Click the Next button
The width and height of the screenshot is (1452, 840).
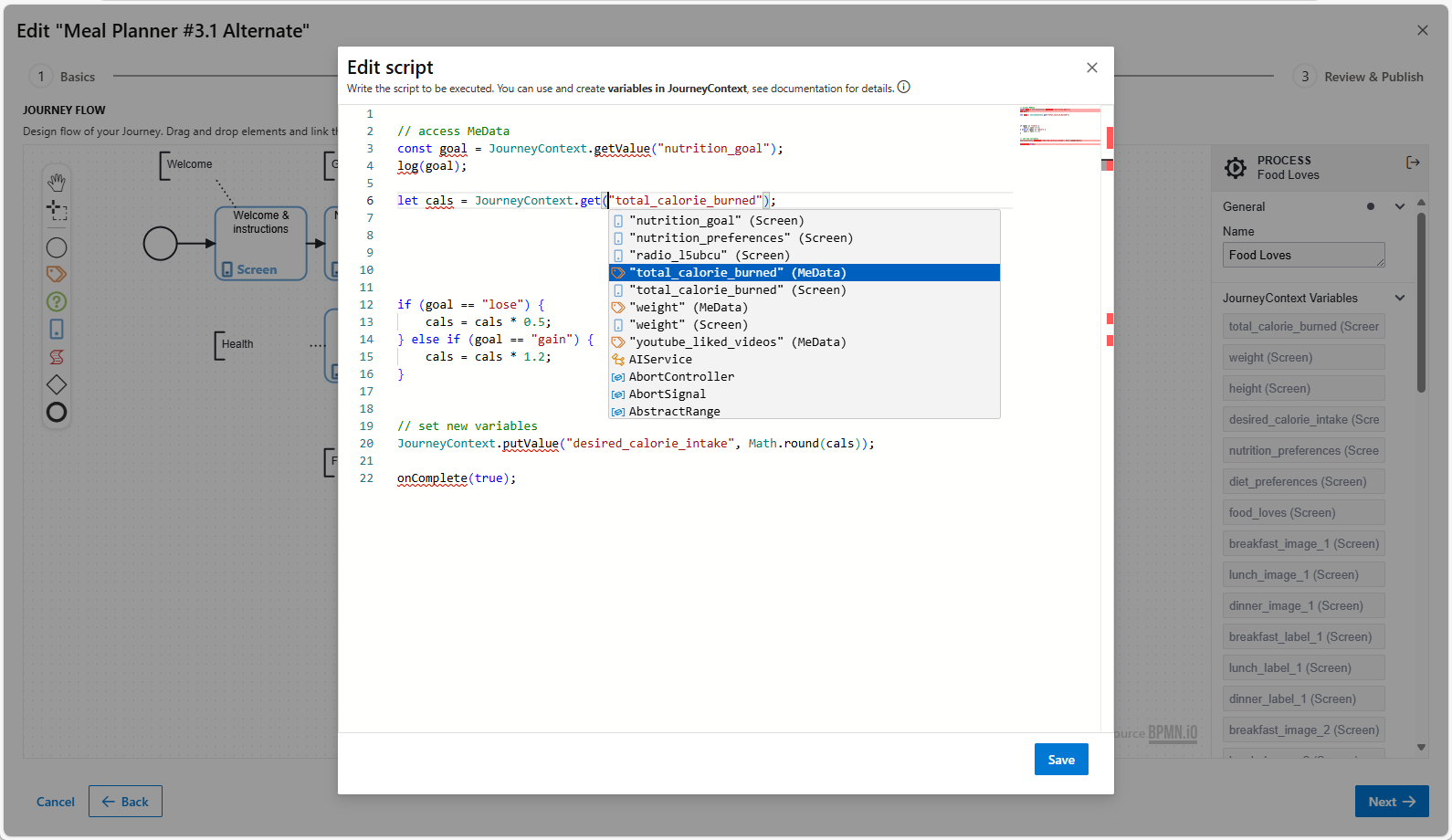click(x=1392, y=802)
